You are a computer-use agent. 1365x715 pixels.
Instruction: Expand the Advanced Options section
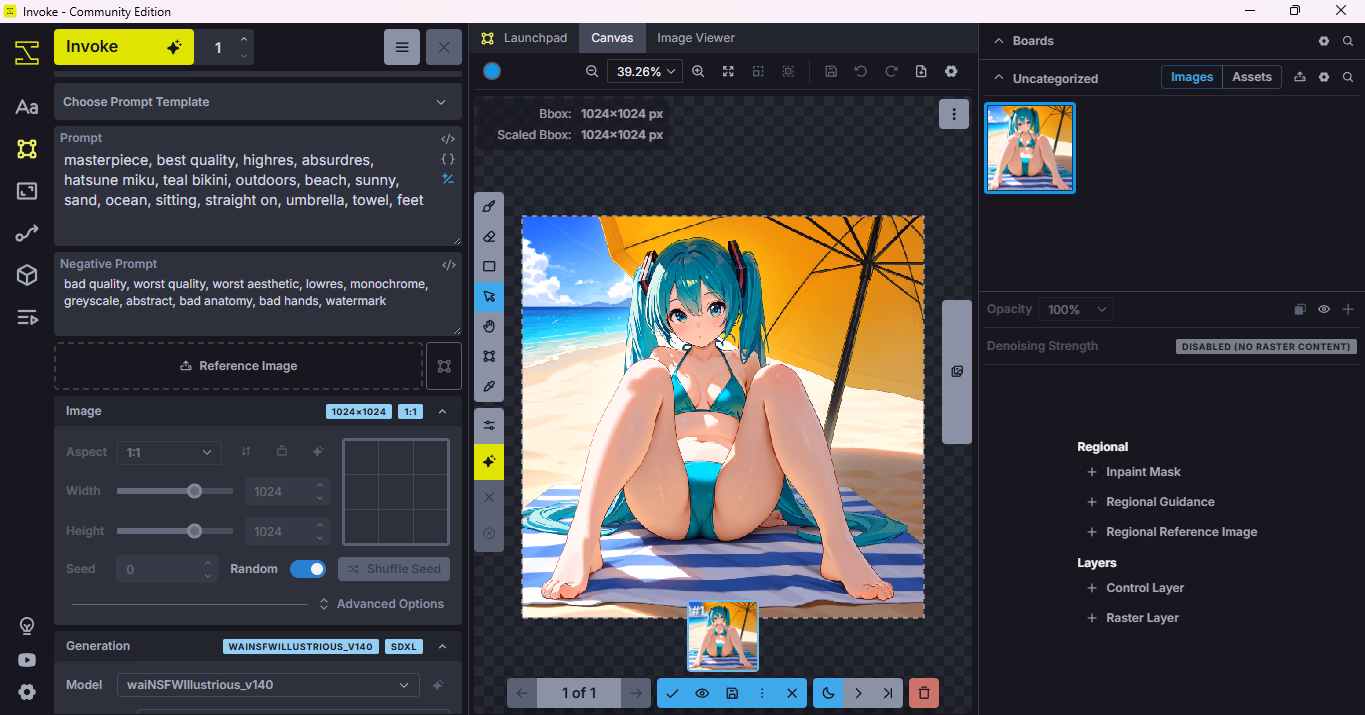click(x=381, y=604)
